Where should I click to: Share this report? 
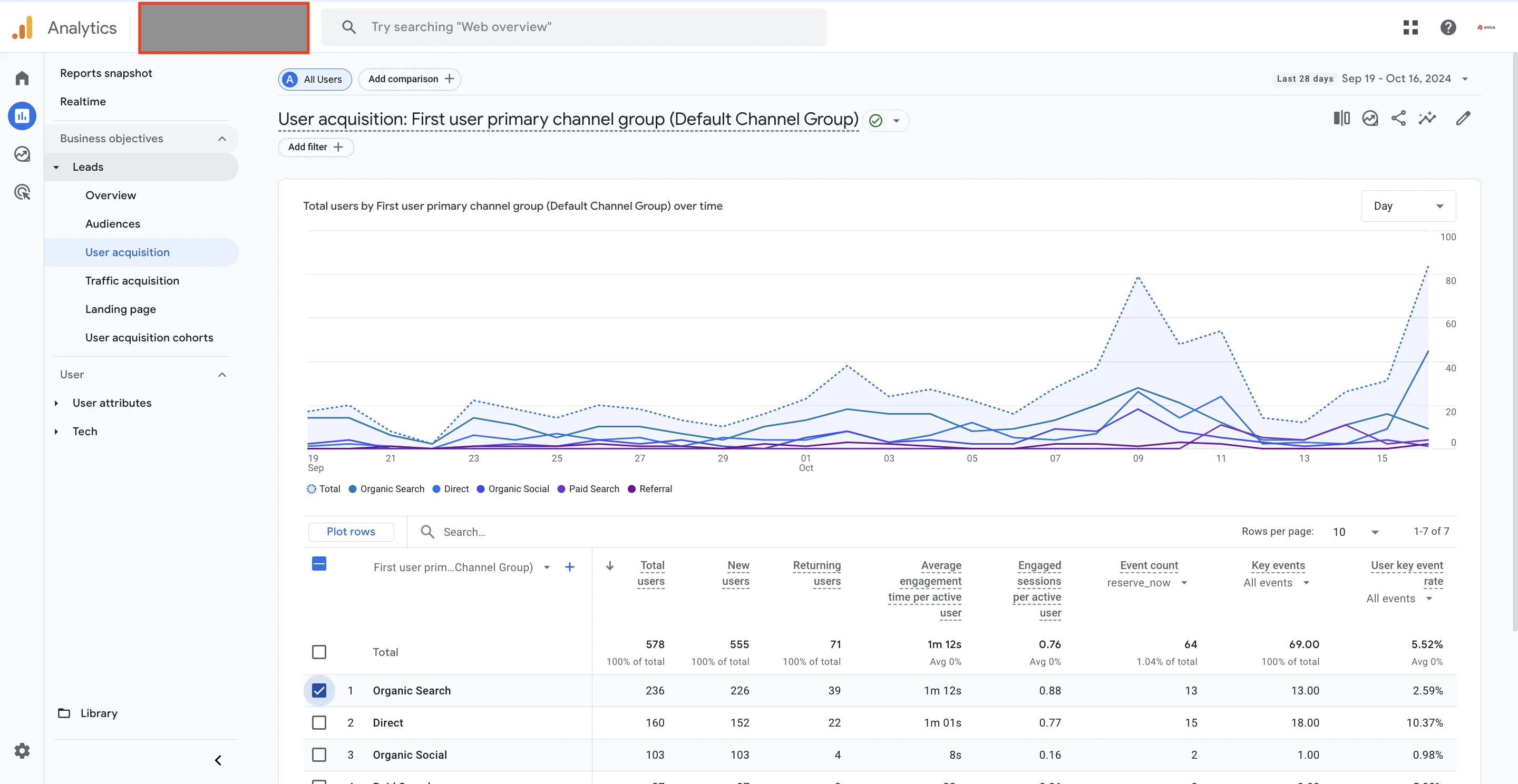(x=1399, y=118)
